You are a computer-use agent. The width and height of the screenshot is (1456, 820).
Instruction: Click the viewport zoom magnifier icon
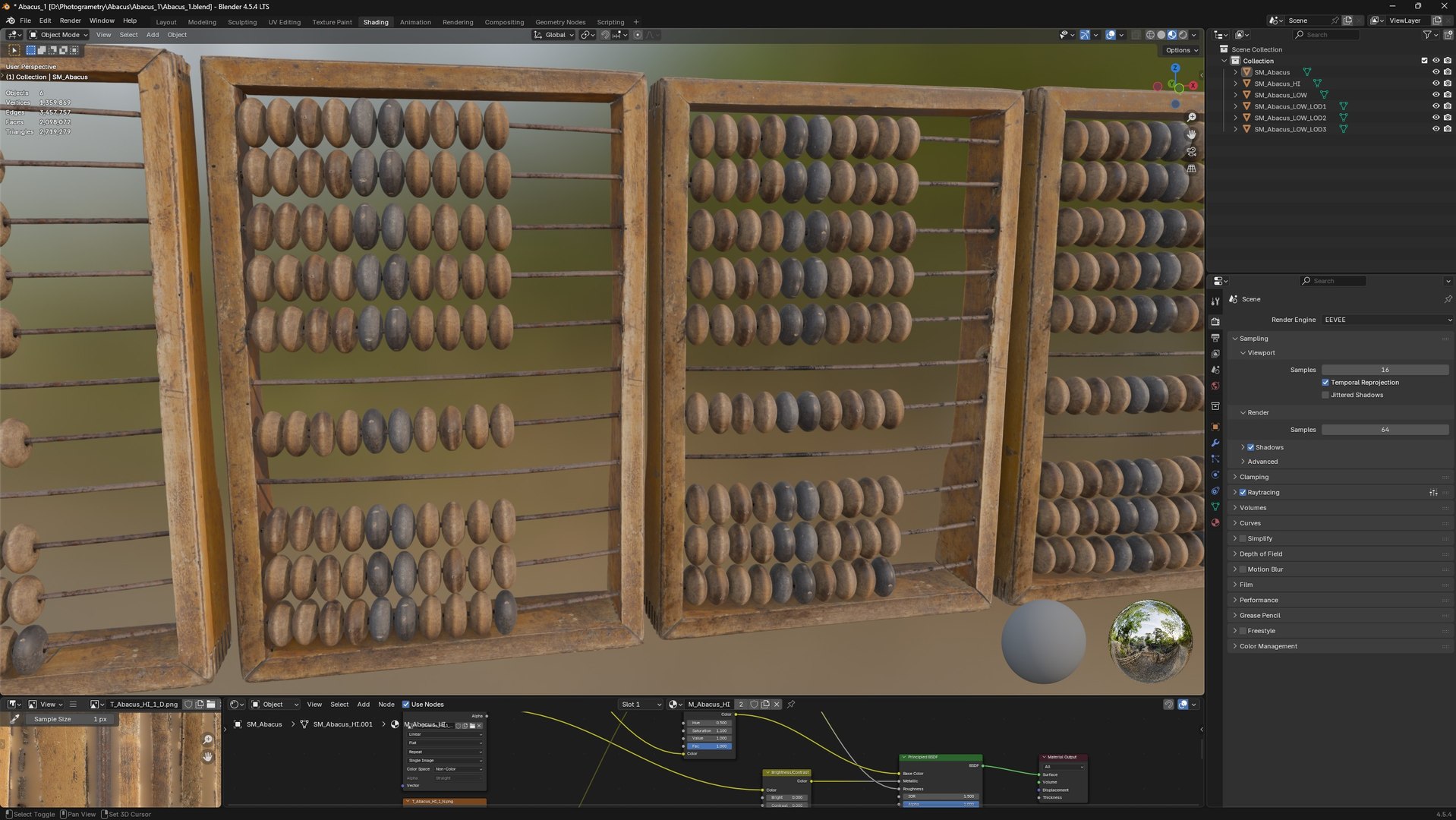[x=1191, y=118]
